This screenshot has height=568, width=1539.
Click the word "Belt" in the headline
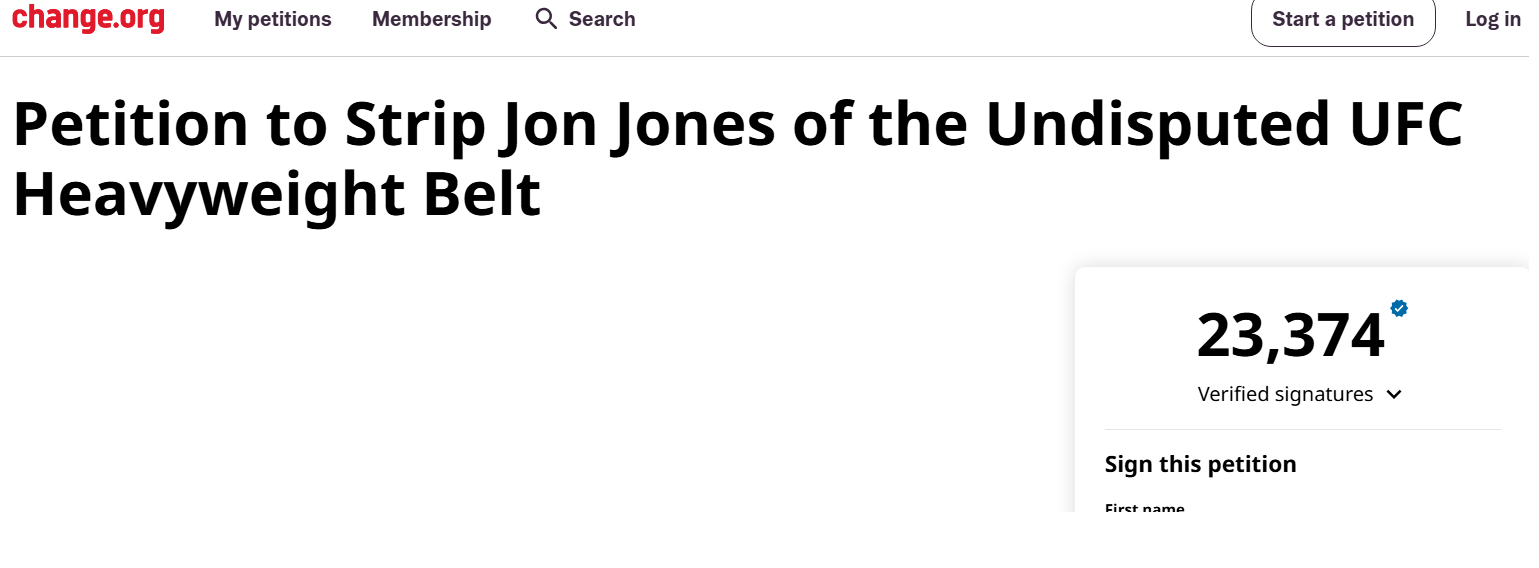(482, 194)
